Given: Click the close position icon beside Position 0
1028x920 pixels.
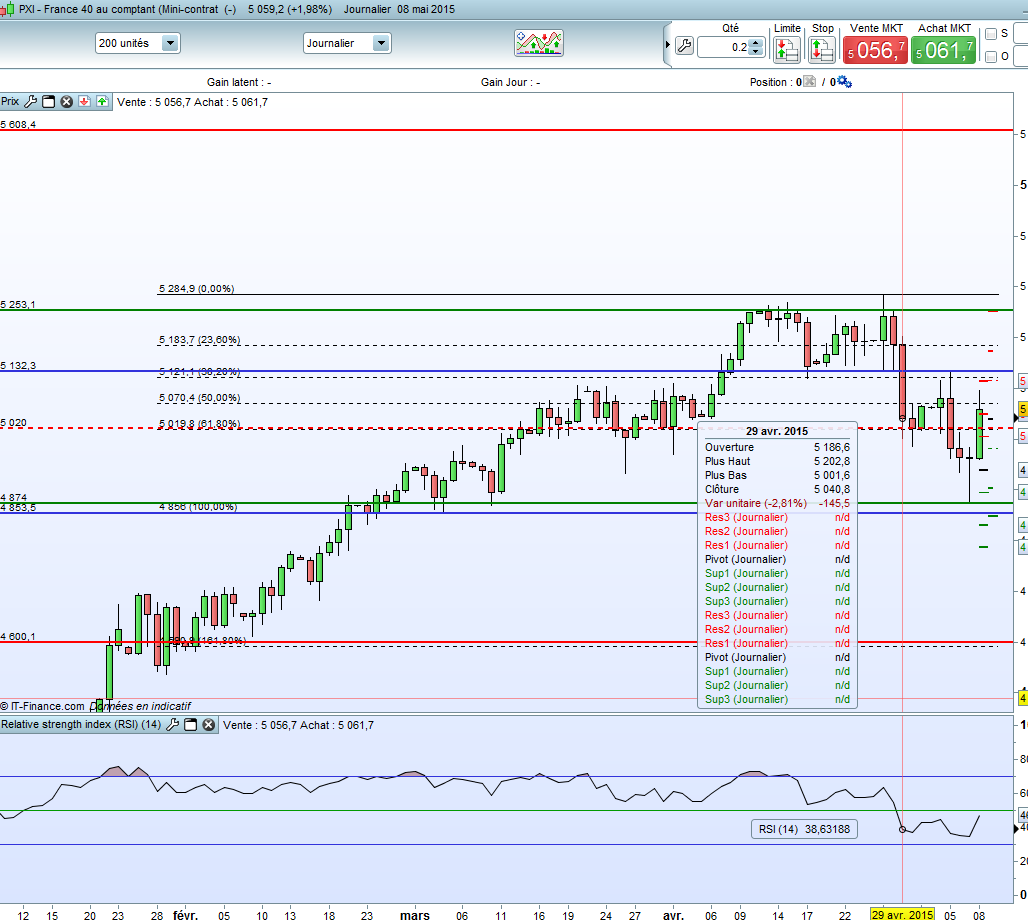Looking at the screenshot, I should [810, 82].
